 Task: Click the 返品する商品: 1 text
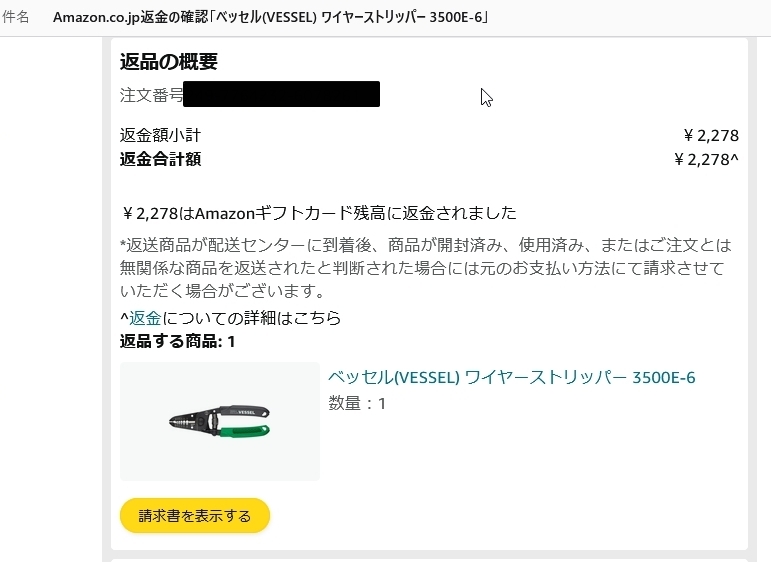click(177, 342)
